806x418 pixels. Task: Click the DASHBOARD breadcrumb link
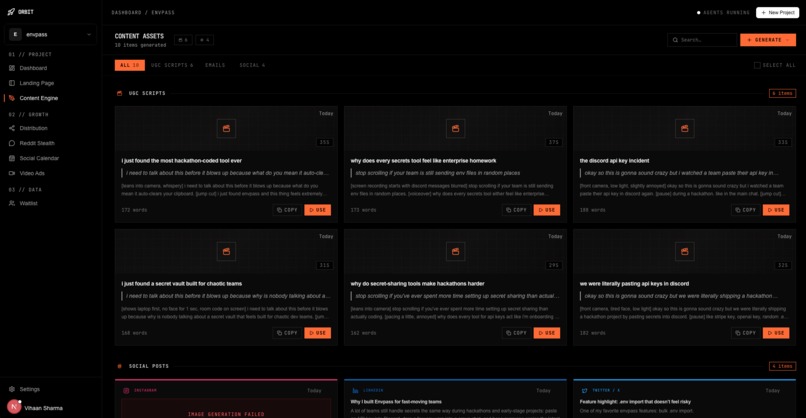(x=126, y=12)
